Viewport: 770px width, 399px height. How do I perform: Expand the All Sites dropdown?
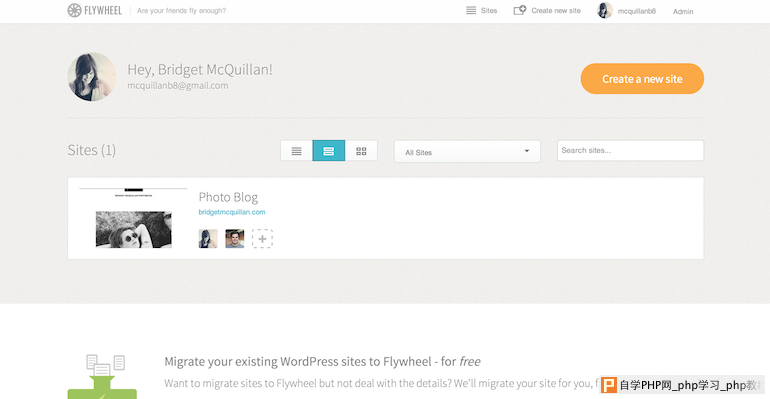coord(467,151)
